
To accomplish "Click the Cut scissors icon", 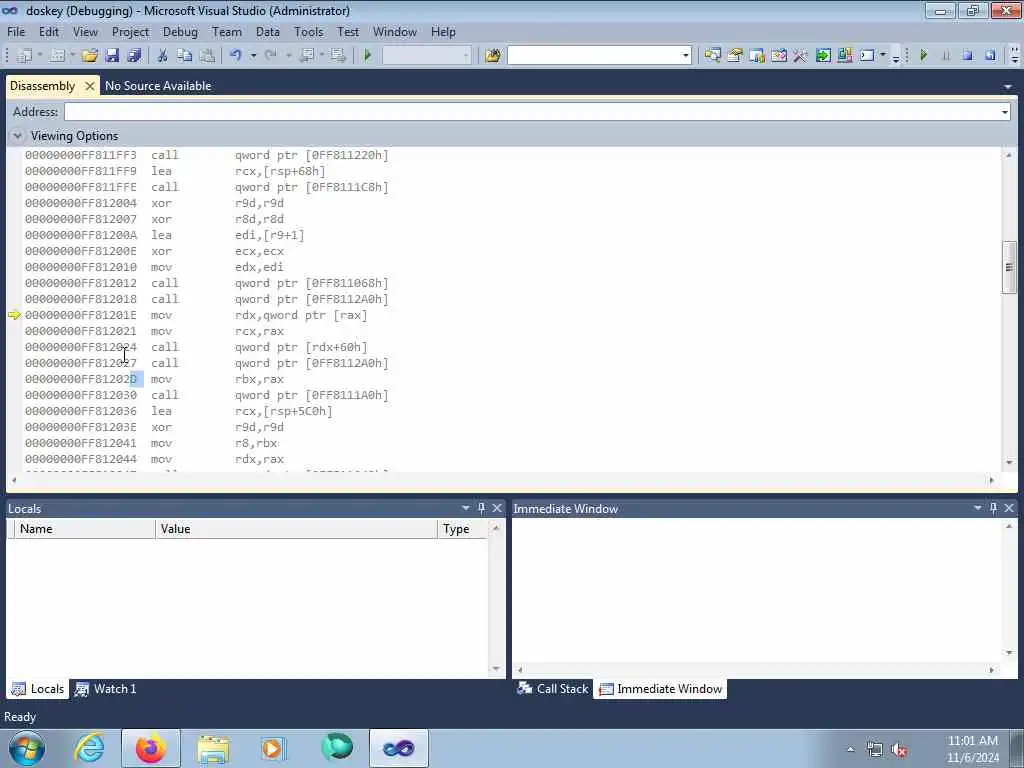I will click(163, 56).
